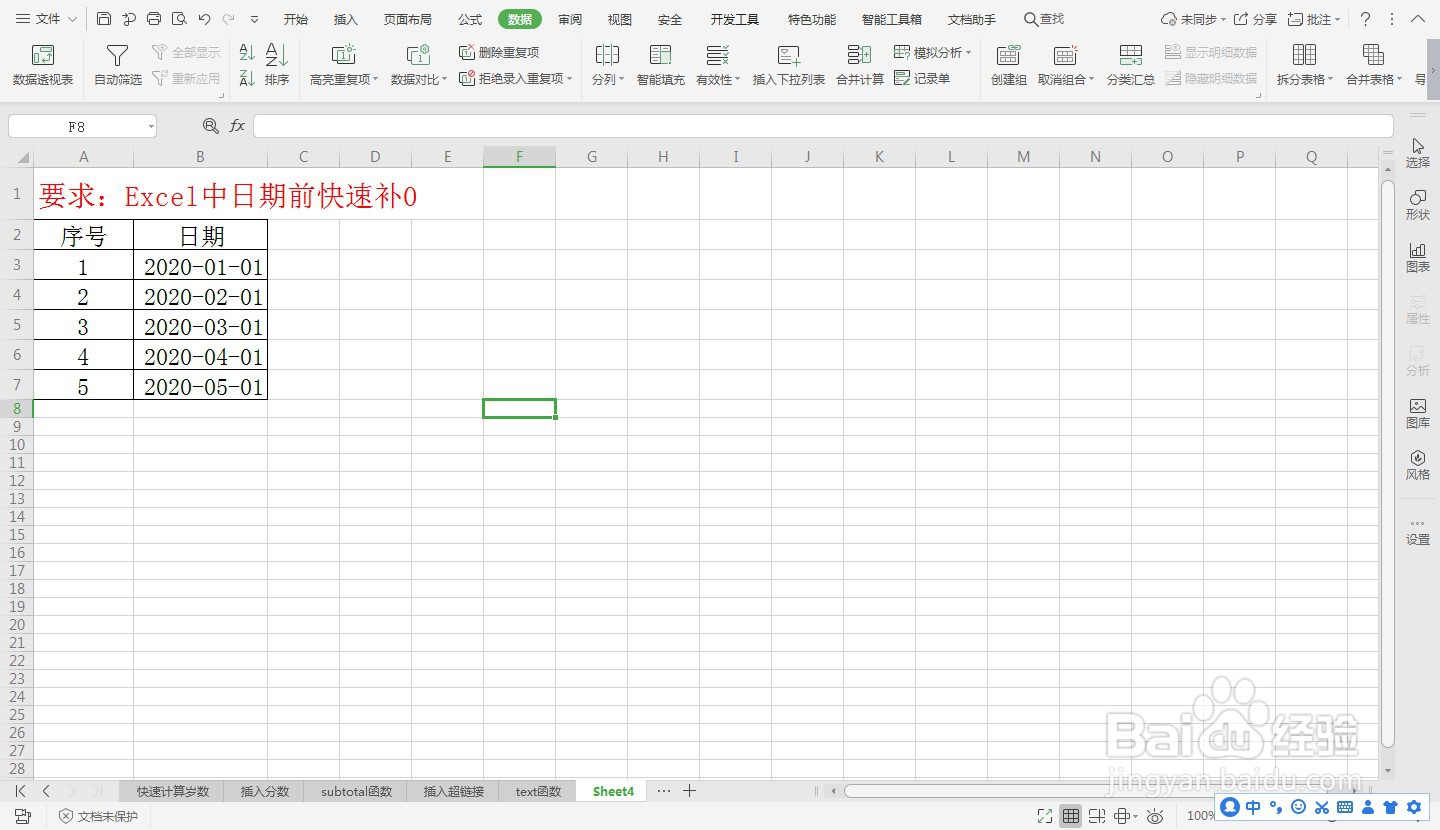The width and height of the screenshot is (1440, 830).
Task: Add a new sheet with plus button
Action: tap(689, 791)
